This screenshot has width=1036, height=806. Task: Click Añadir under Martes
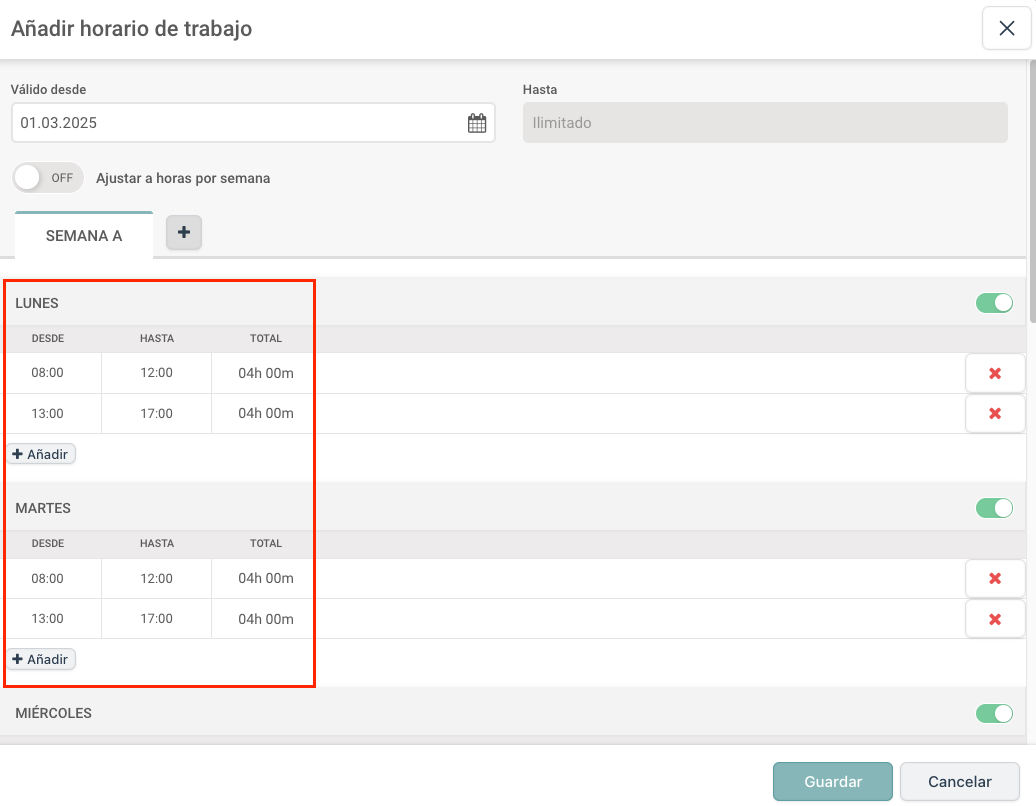coord(41,659)
